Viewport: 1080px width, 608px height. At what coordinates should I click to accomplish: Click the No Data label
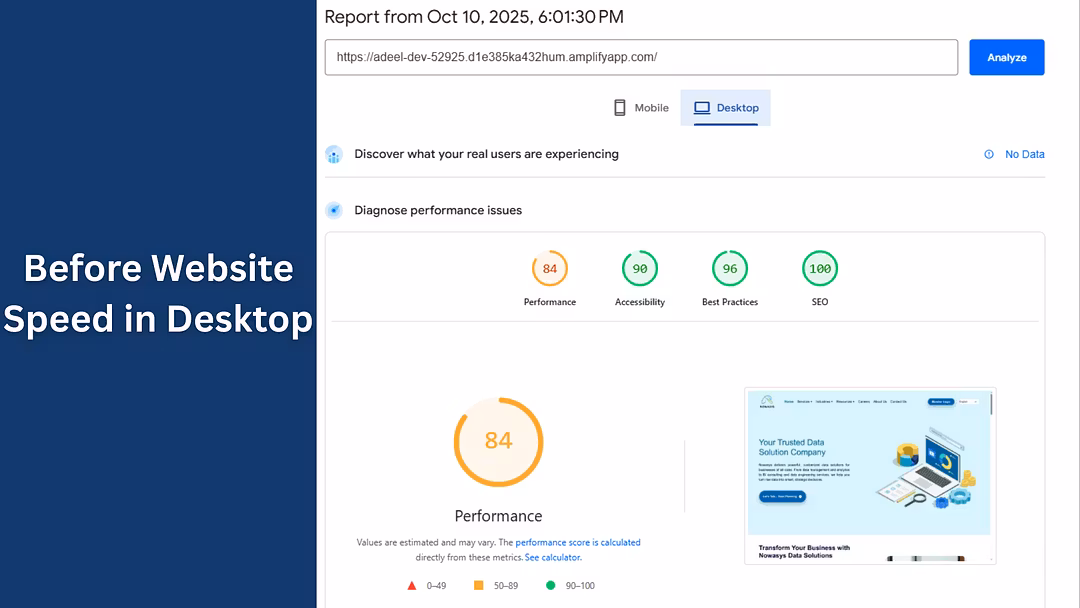1024,154
